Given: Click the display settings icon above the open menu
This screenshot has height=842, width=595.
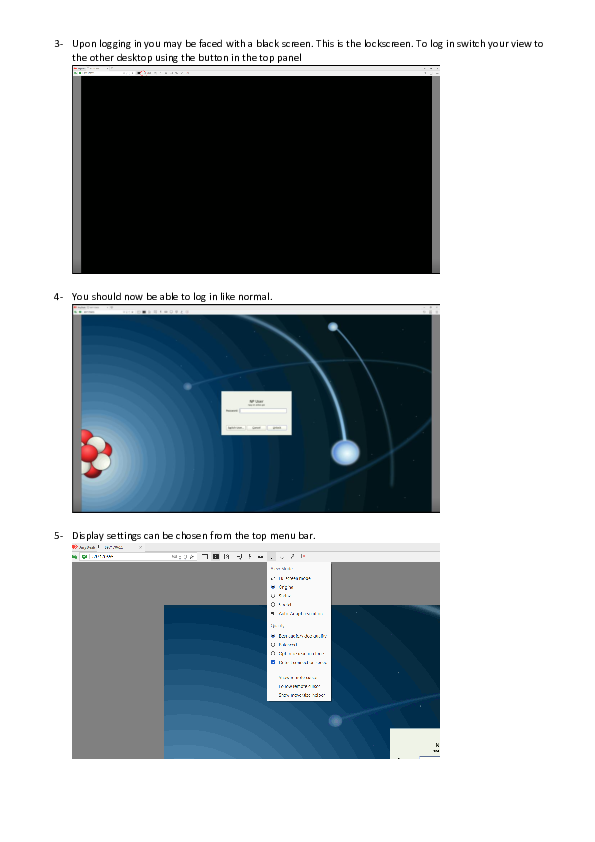Looking at the screenshot, I should [x=271, y=557].
